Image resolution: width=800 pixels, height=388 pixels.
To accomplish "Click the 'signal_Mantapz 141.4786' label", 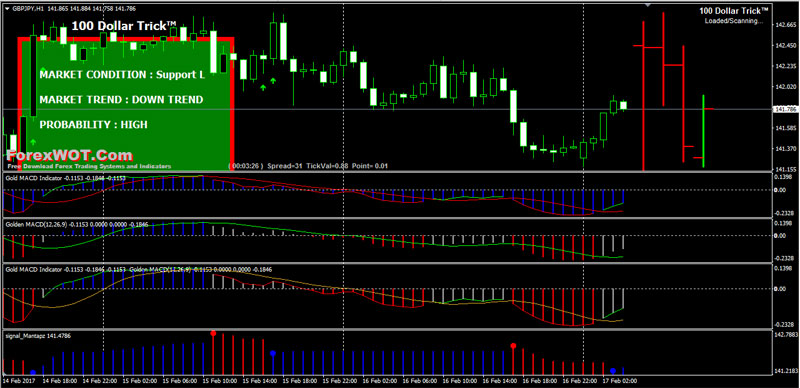I will click(x=38, y=335).
